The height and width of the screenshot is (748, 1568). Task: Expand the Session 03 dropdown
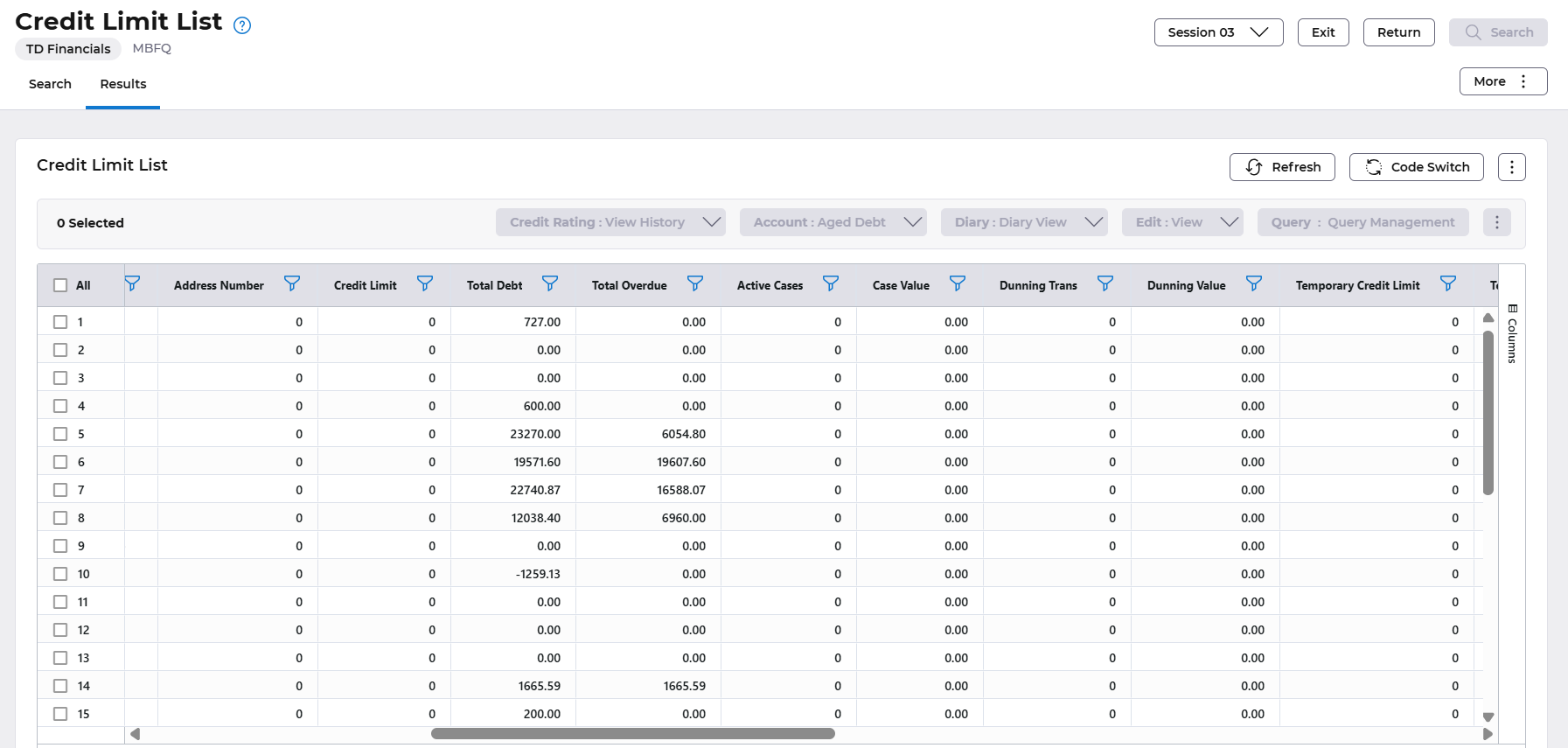(x=1218, y=32)
